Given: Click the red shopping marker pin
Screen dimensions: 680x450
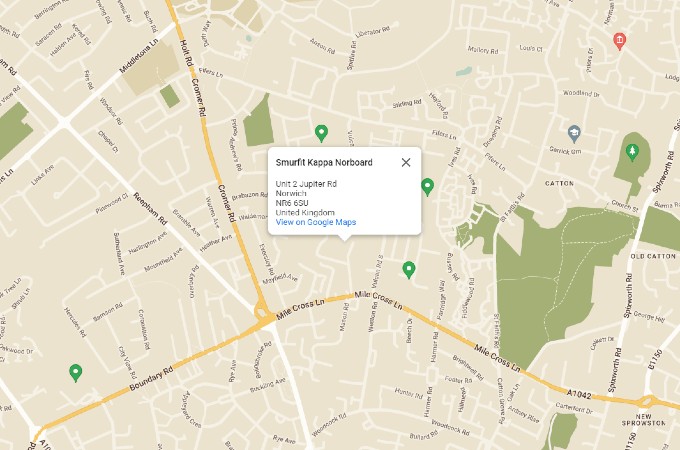Looking at the screenshot, I should pos(619,41).
